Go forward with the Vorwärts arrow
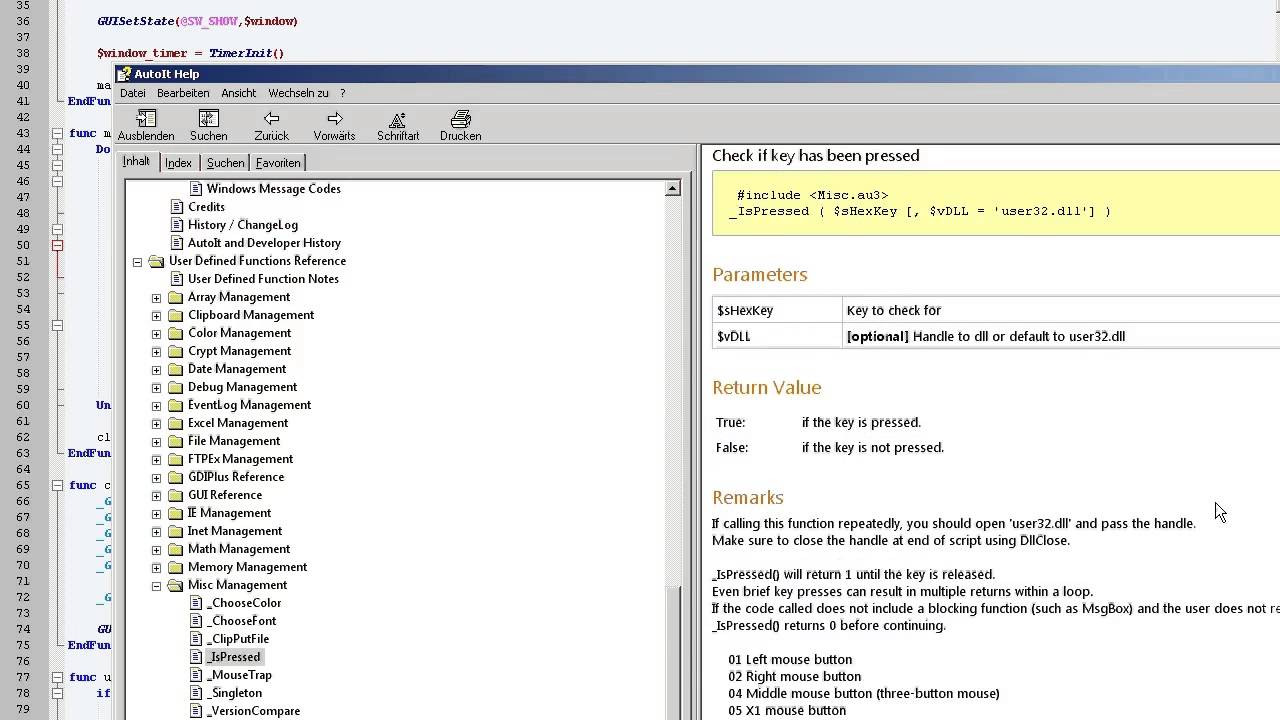Viewport: 1280px width, 720px height. point(334,126)
